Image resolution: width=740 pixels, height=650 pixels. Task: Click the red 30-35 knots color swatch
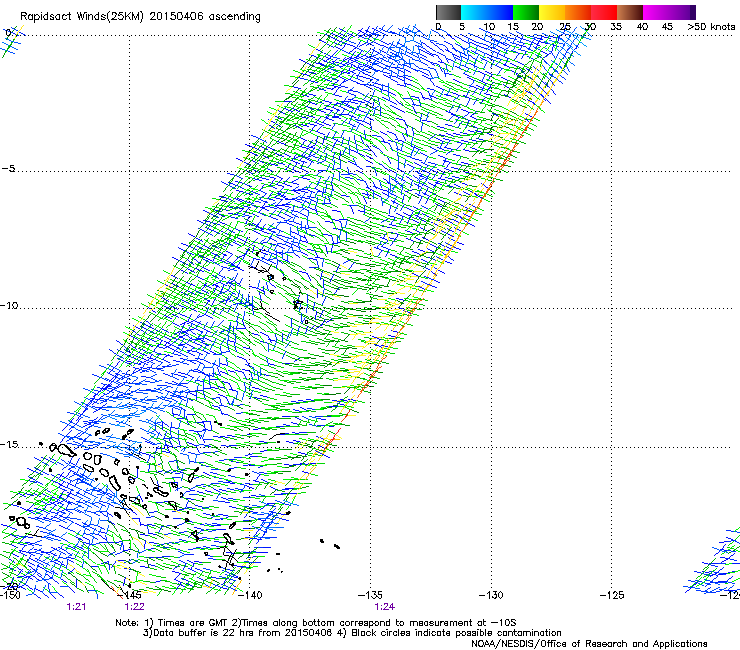[x=604, y=12]
